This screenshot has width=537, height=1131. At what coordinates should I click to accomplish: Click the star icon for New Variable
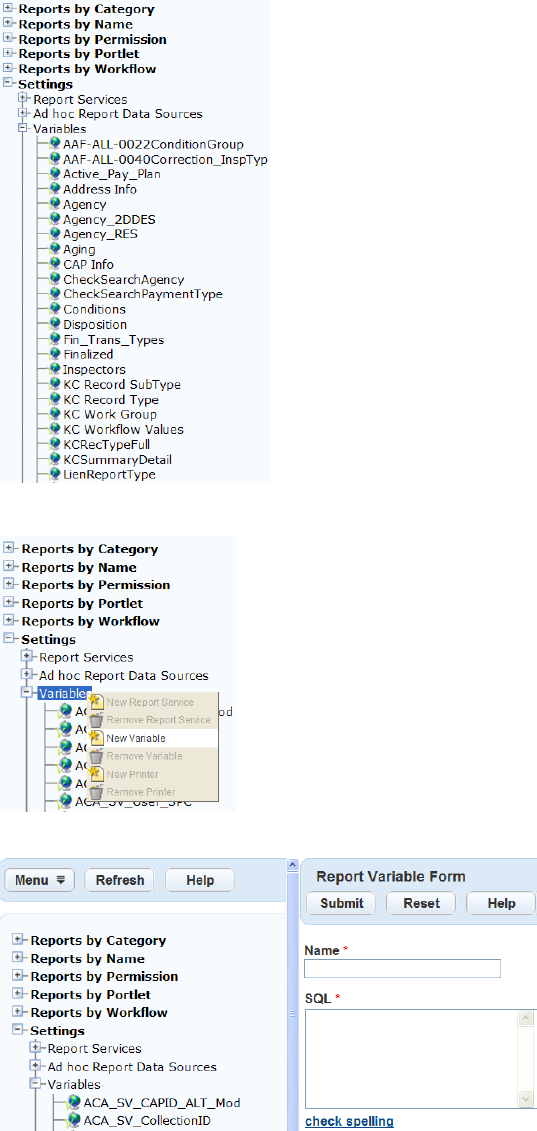point(96,738)
